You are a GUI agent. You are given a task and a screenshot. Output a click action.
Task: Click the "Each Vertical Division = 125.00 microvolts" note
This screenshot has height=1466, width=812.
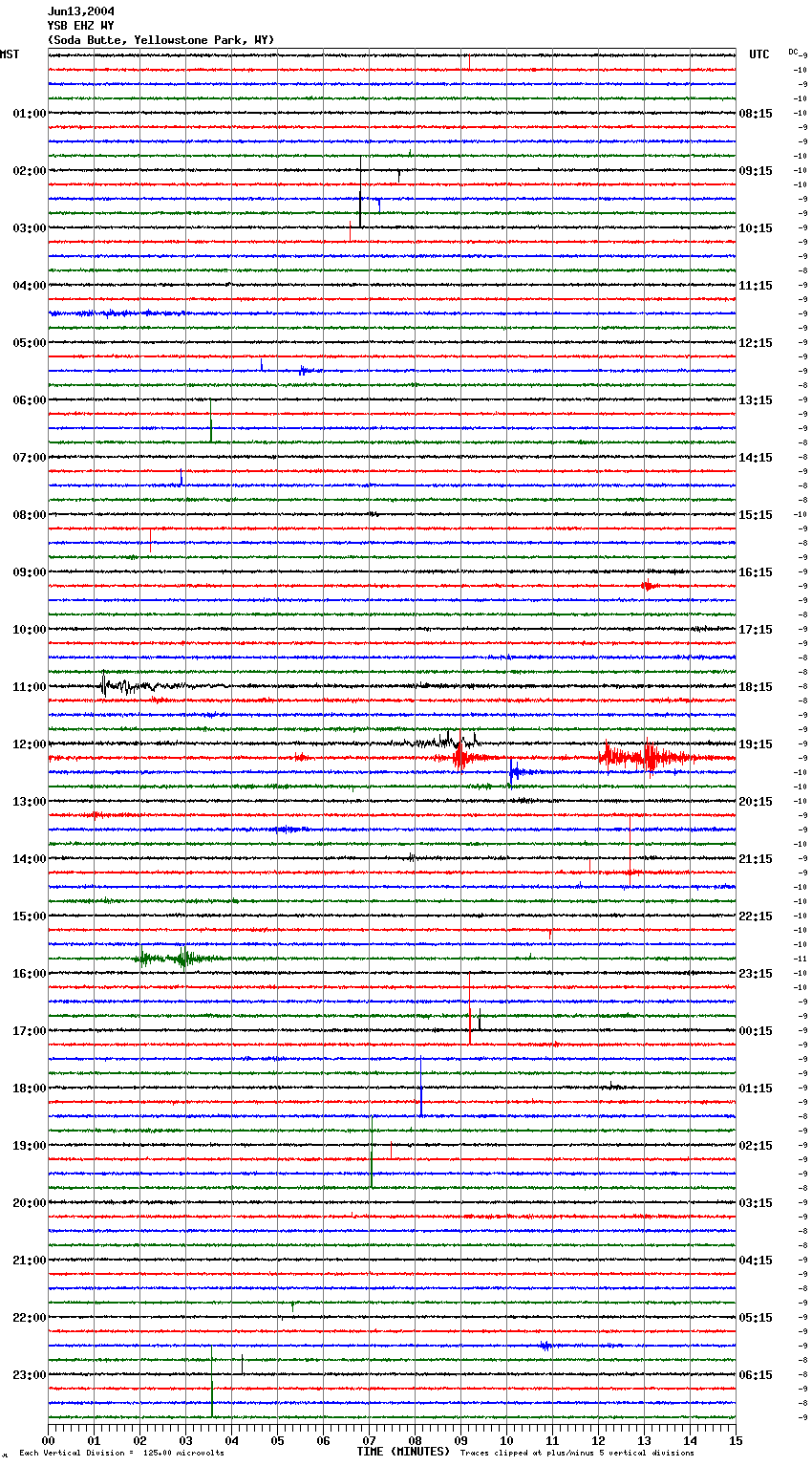click(121, 1453)
